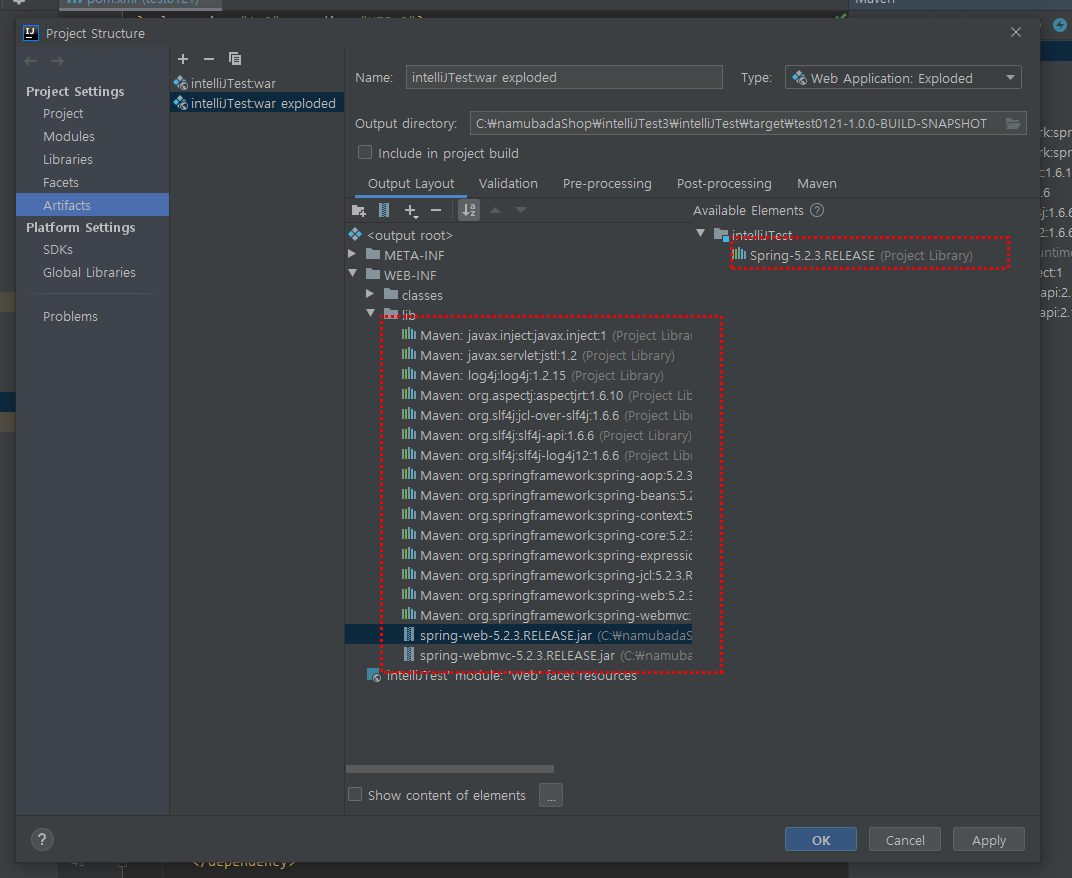This screenshot has width=1072, height=878.
Task: Open the Maven tab
Action: 816,183
